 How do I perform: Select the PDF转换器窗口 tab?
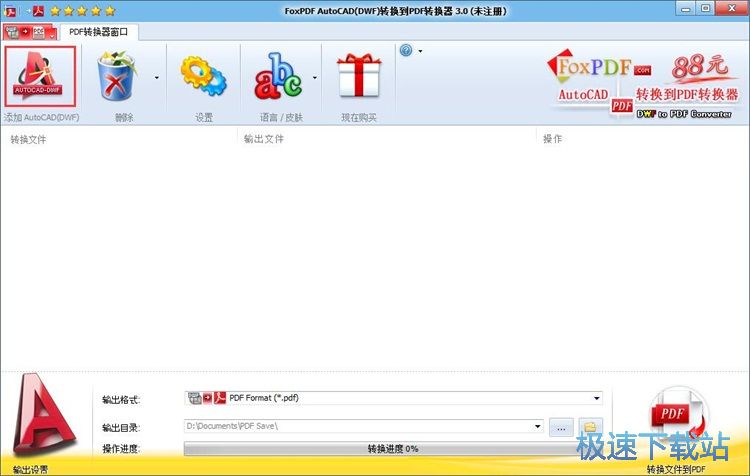coord(99,32)
